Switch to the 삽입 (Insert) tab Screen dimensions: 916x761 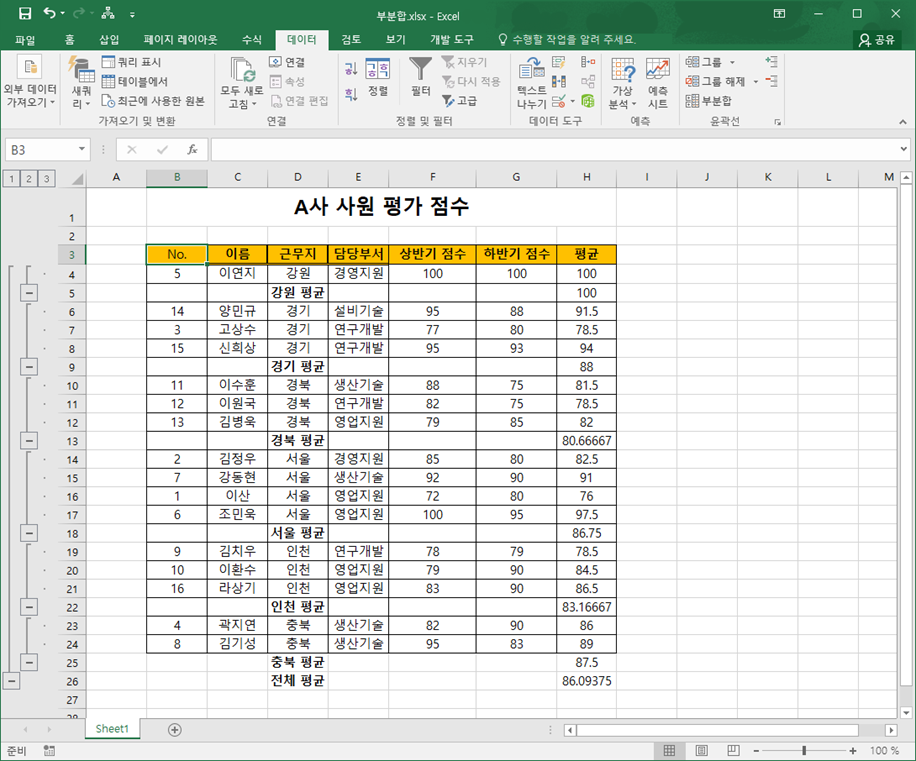coord(109,39)
